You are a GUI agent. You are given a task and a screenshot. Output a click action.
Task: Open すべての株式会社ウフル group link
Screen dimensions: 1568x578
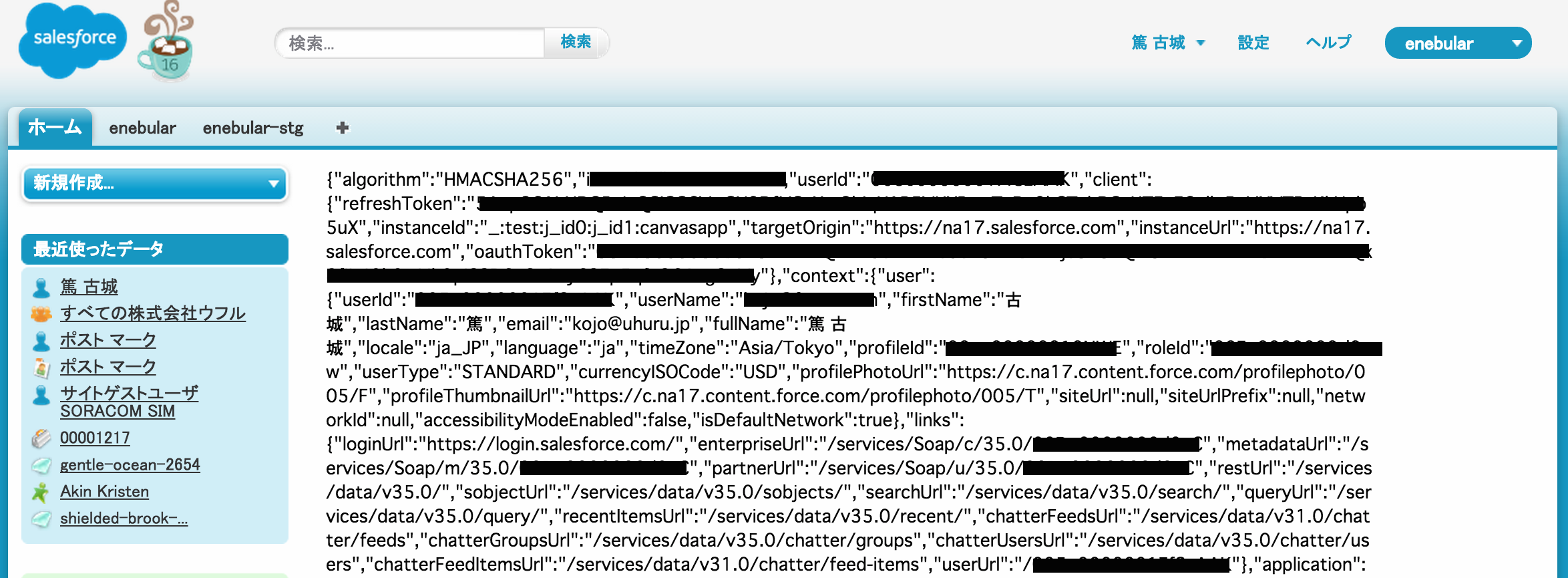click(x=153, y=313)
